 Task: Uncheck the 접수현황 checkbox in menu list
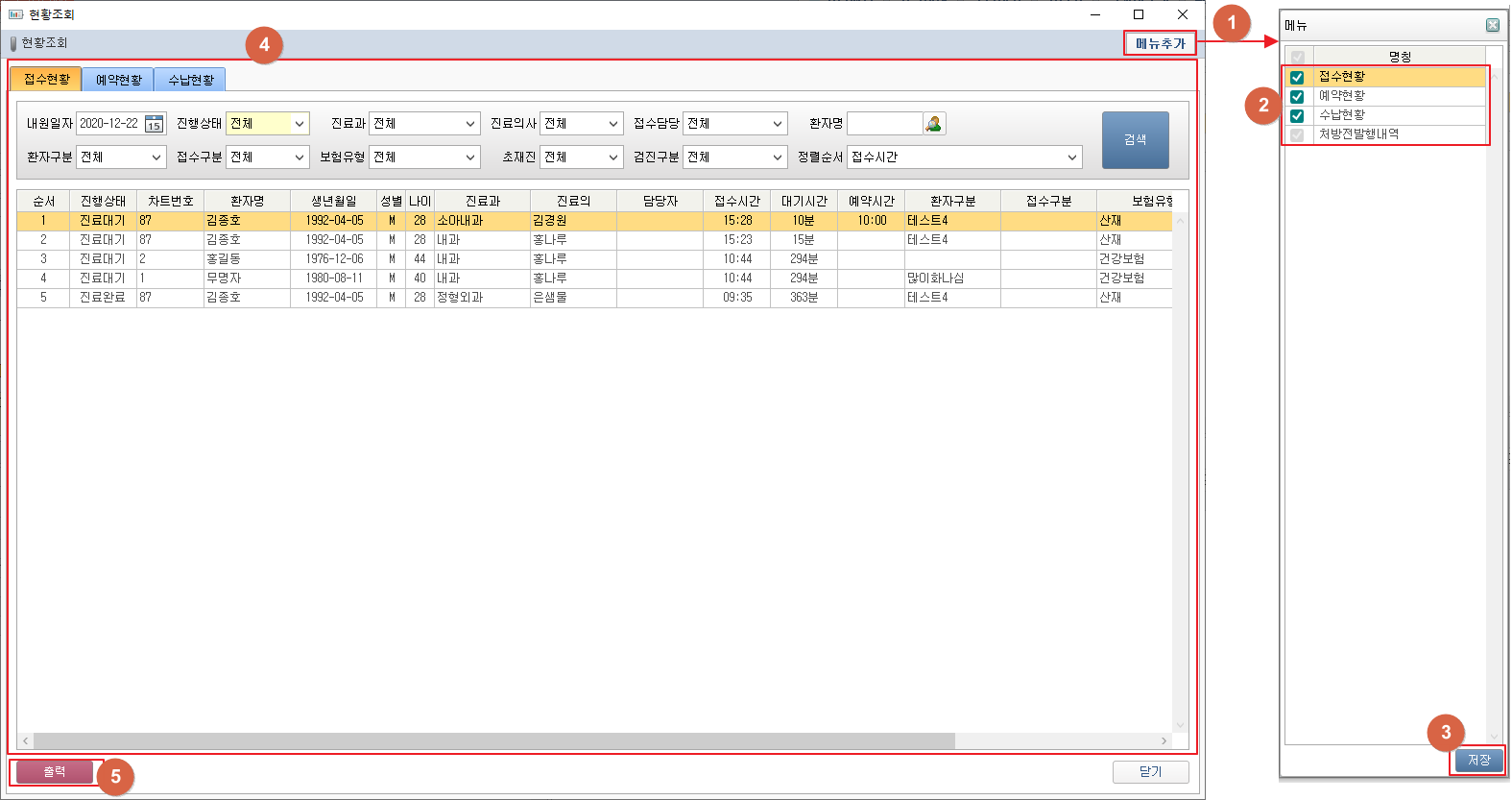1297,78
